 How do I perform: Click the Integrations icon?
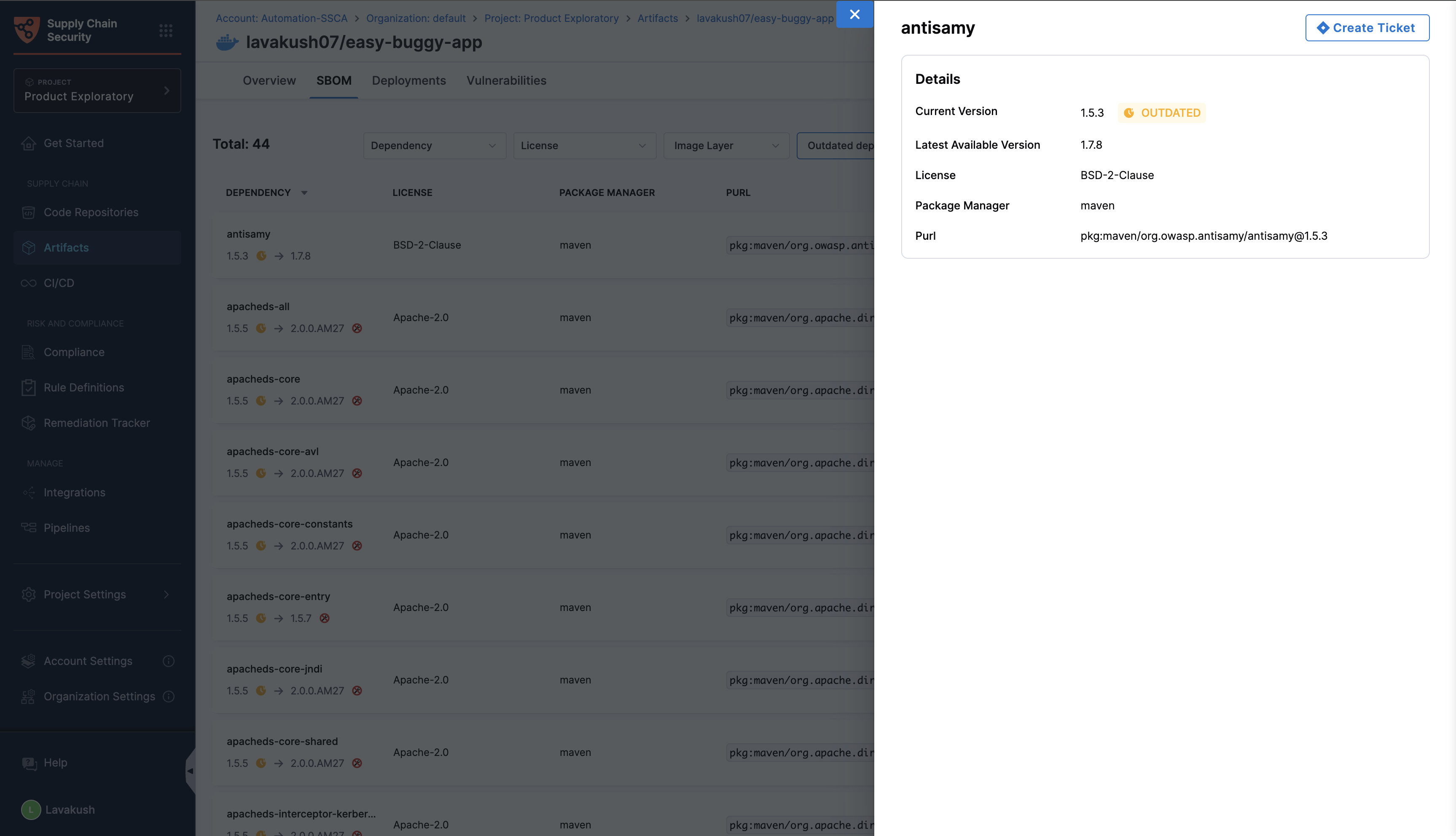[29, 493]
